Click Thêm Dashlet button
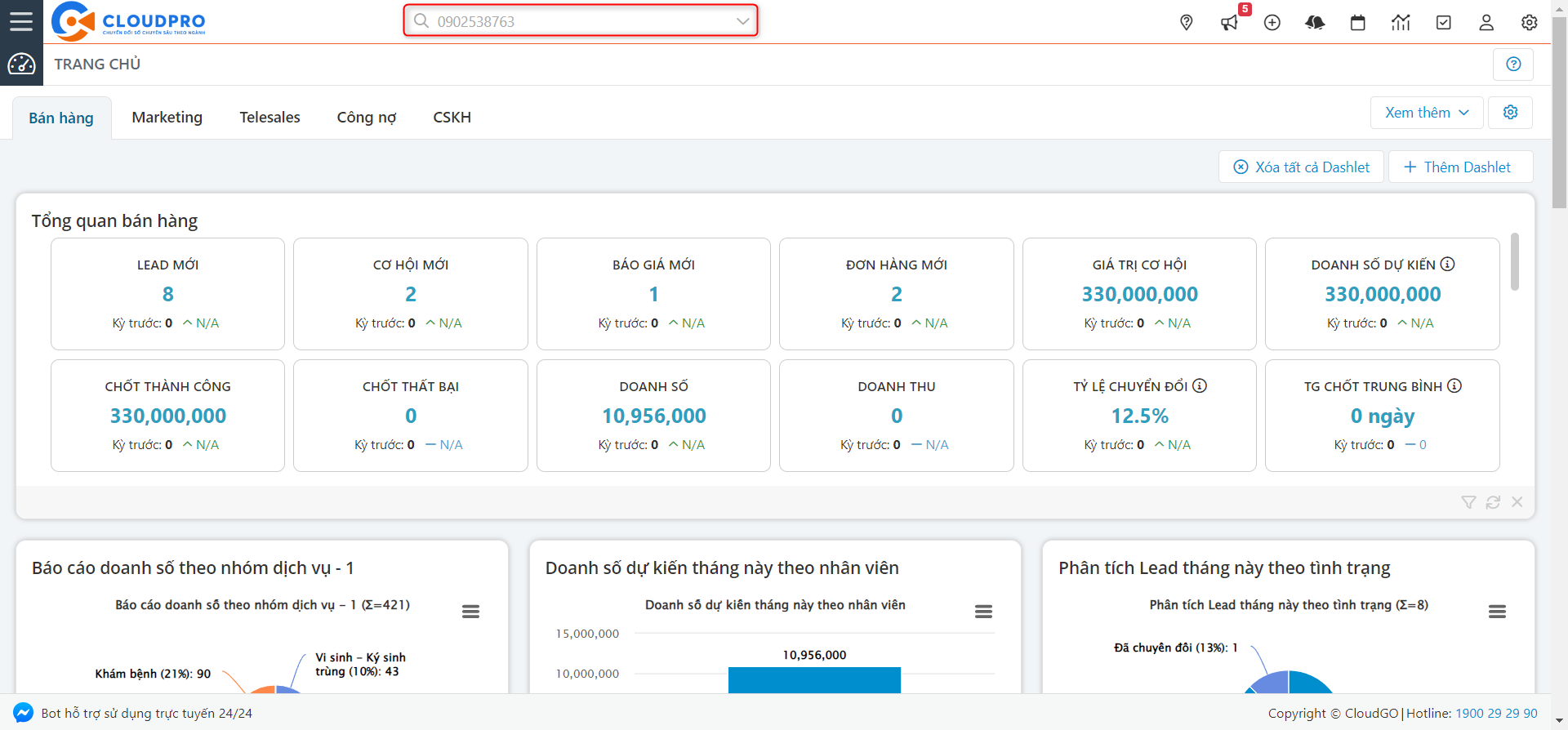The width and height of the screenshot is (1568, 730). [1460, 167]
